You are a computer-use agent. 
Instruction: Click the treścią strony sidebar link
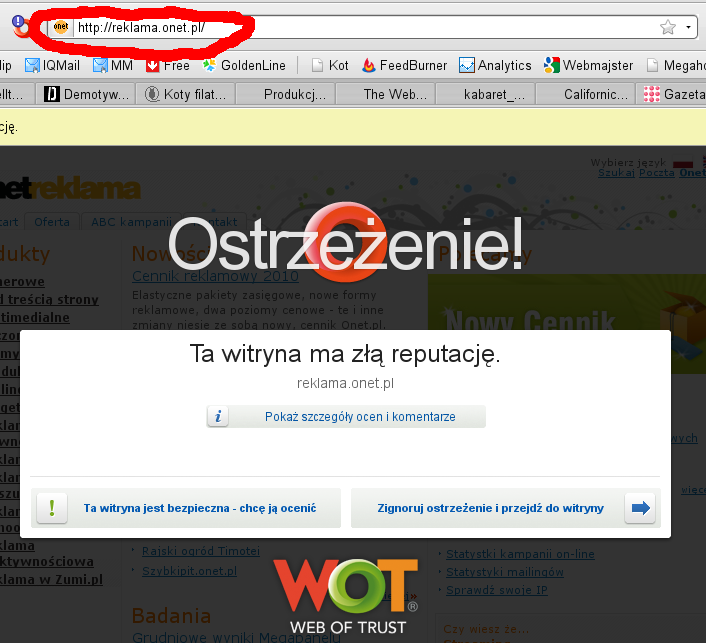49,299
